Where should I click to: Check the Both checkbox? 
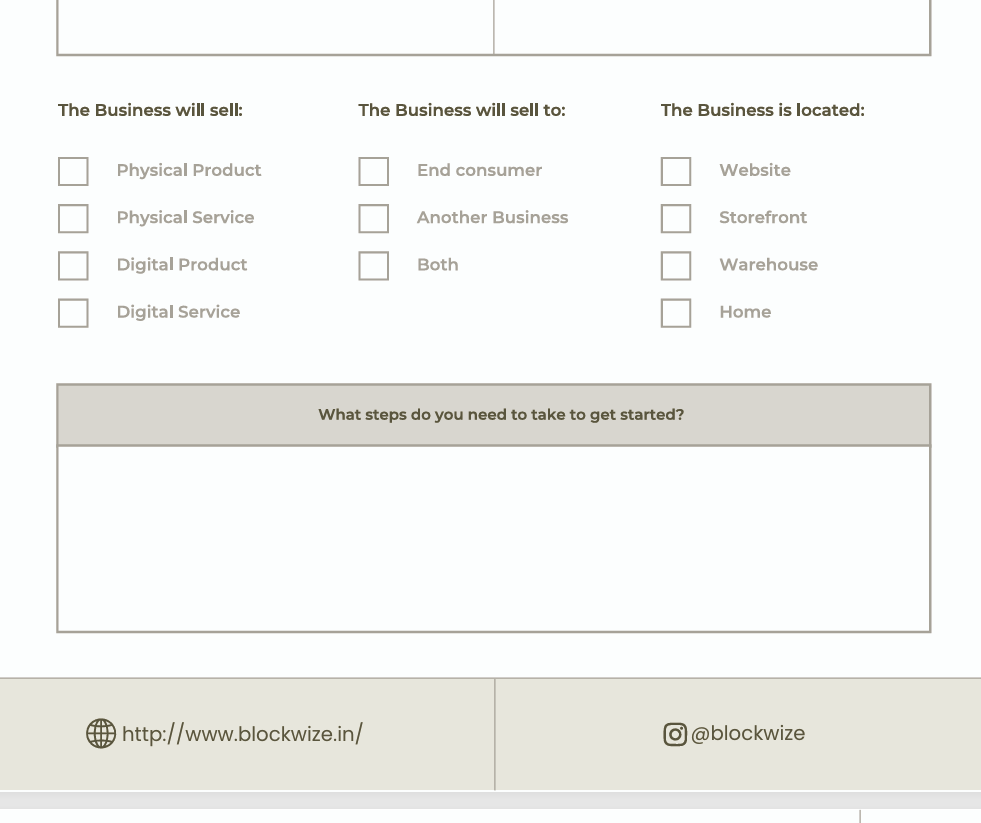(373, 265)
